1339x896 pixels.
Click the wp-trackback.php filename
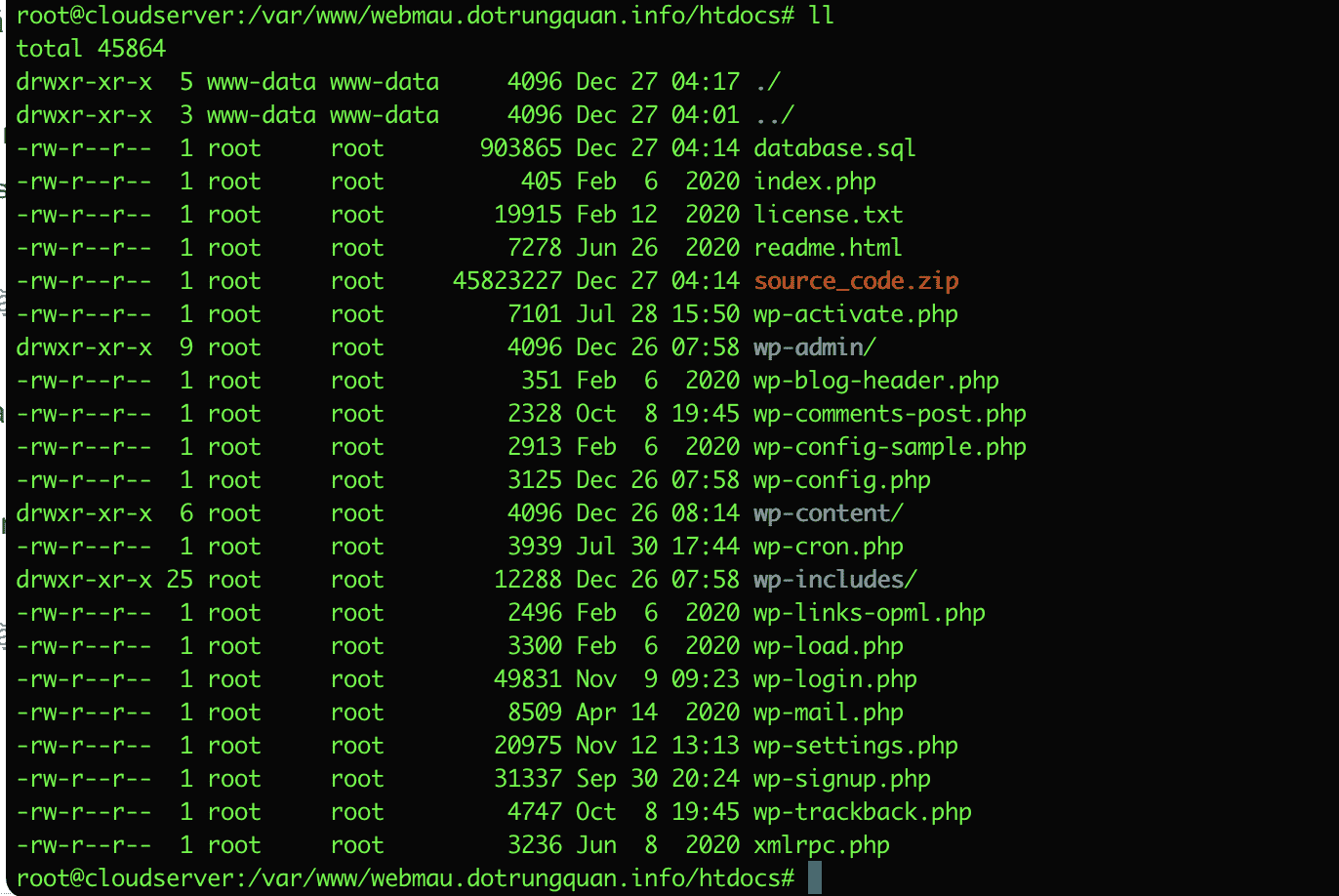[x=862, y=812]
